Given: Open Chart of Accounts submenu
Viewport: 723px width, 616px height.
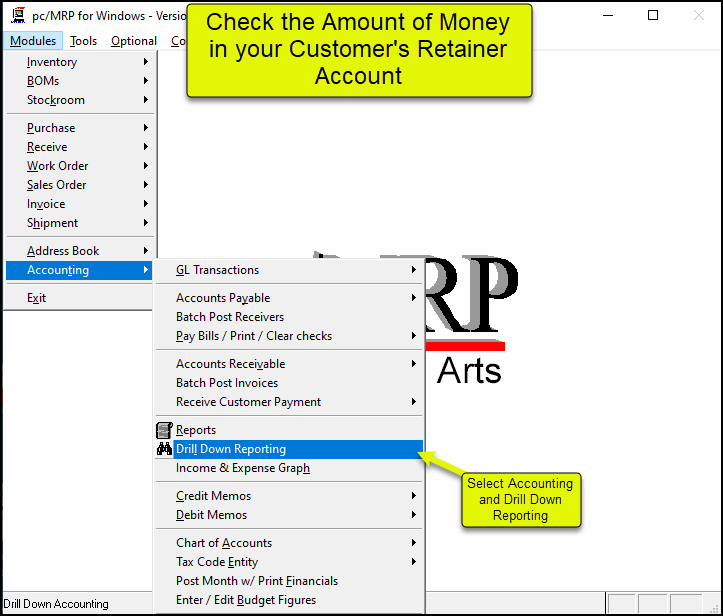Looking at the screenshot, I should (289, 543).
